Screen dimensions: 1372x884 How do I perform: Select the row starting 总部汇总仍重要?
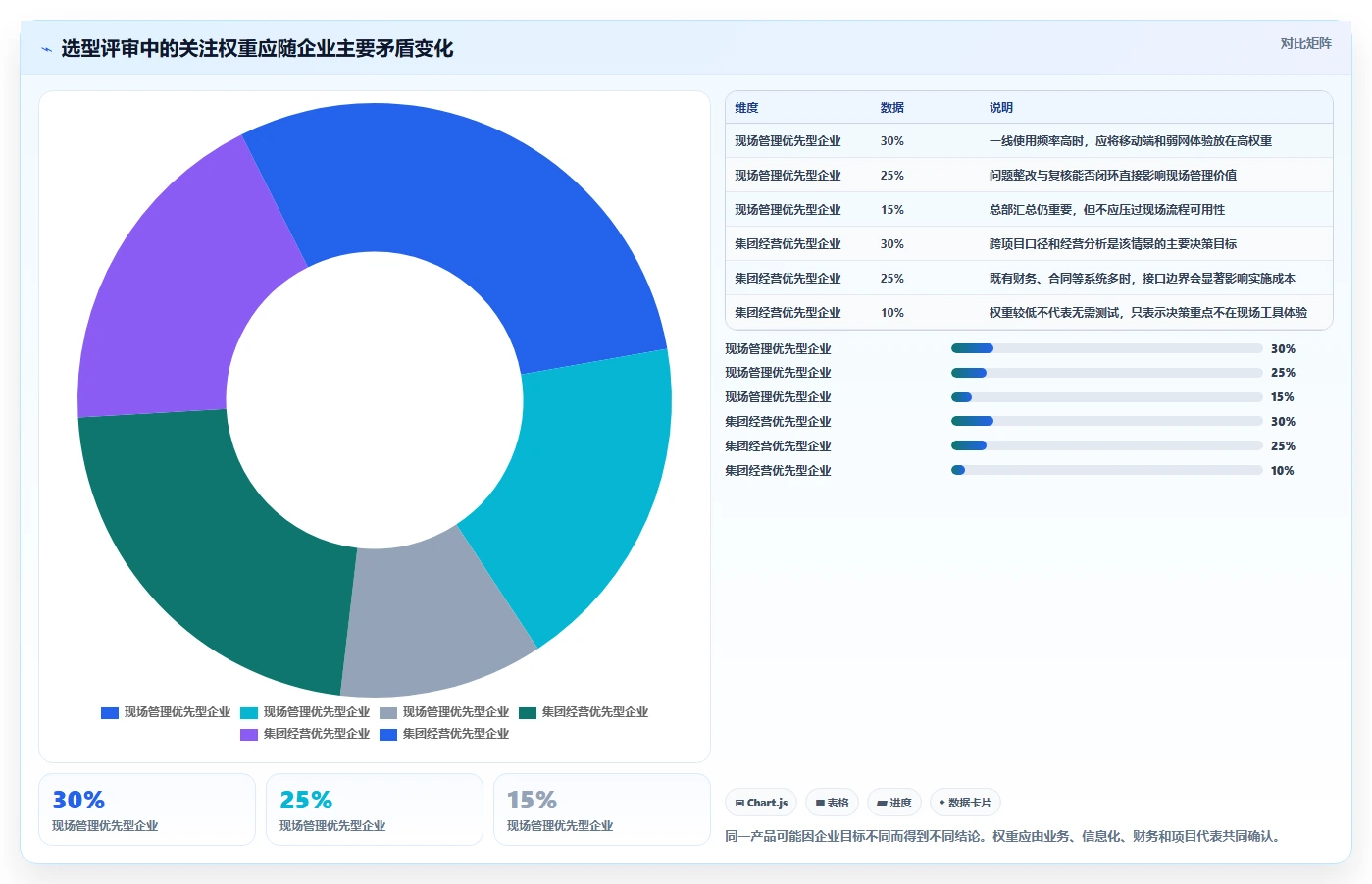tap(1029, 210)
